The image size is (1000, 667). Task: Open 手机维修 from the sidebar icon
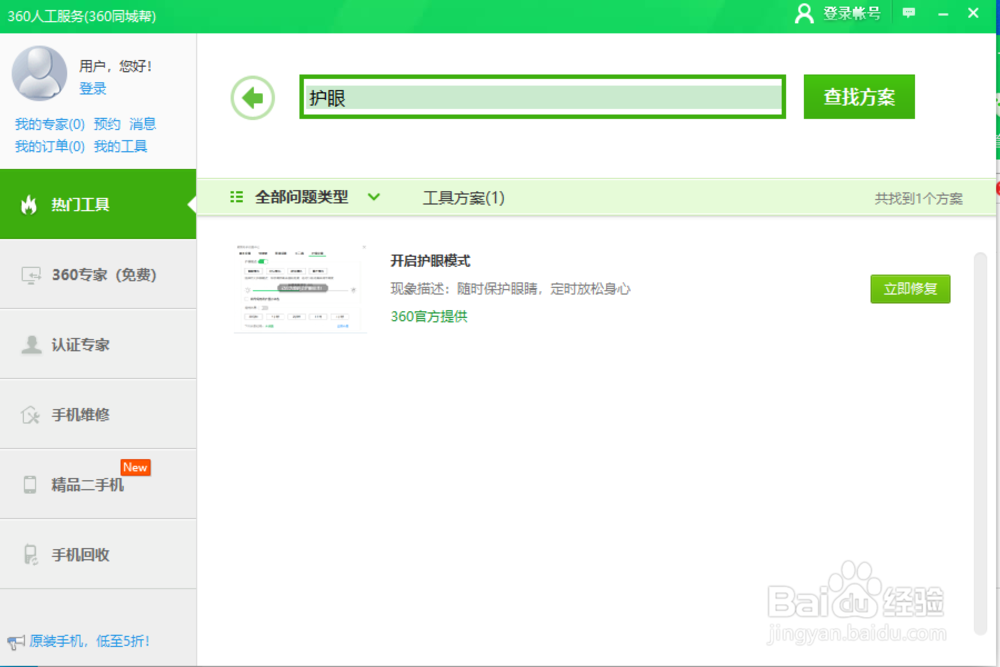tap(29, 413)
